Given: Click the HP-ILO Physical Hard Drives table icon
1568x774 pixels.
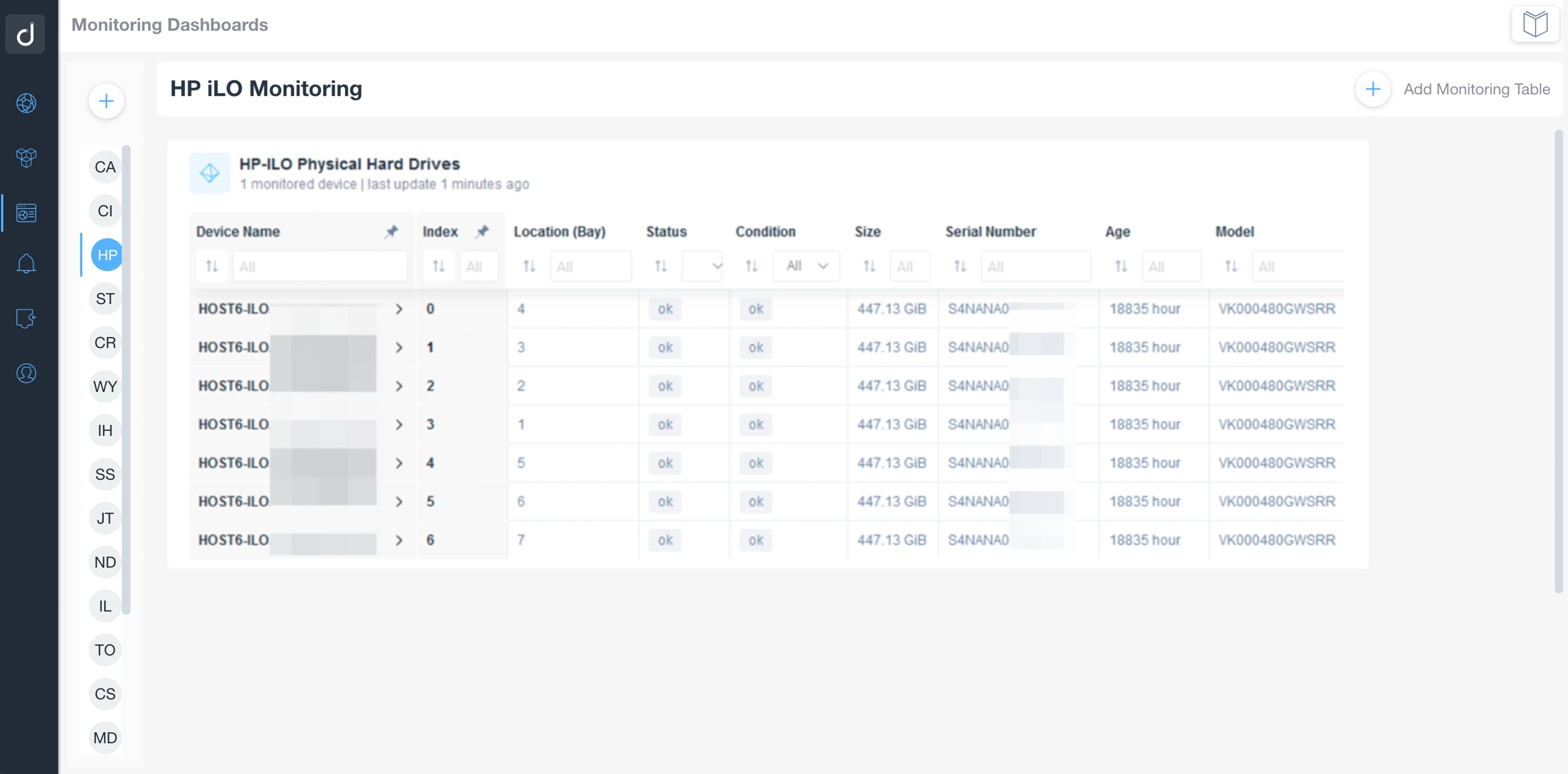Looking at the screenshot, I should click(210, 173).
